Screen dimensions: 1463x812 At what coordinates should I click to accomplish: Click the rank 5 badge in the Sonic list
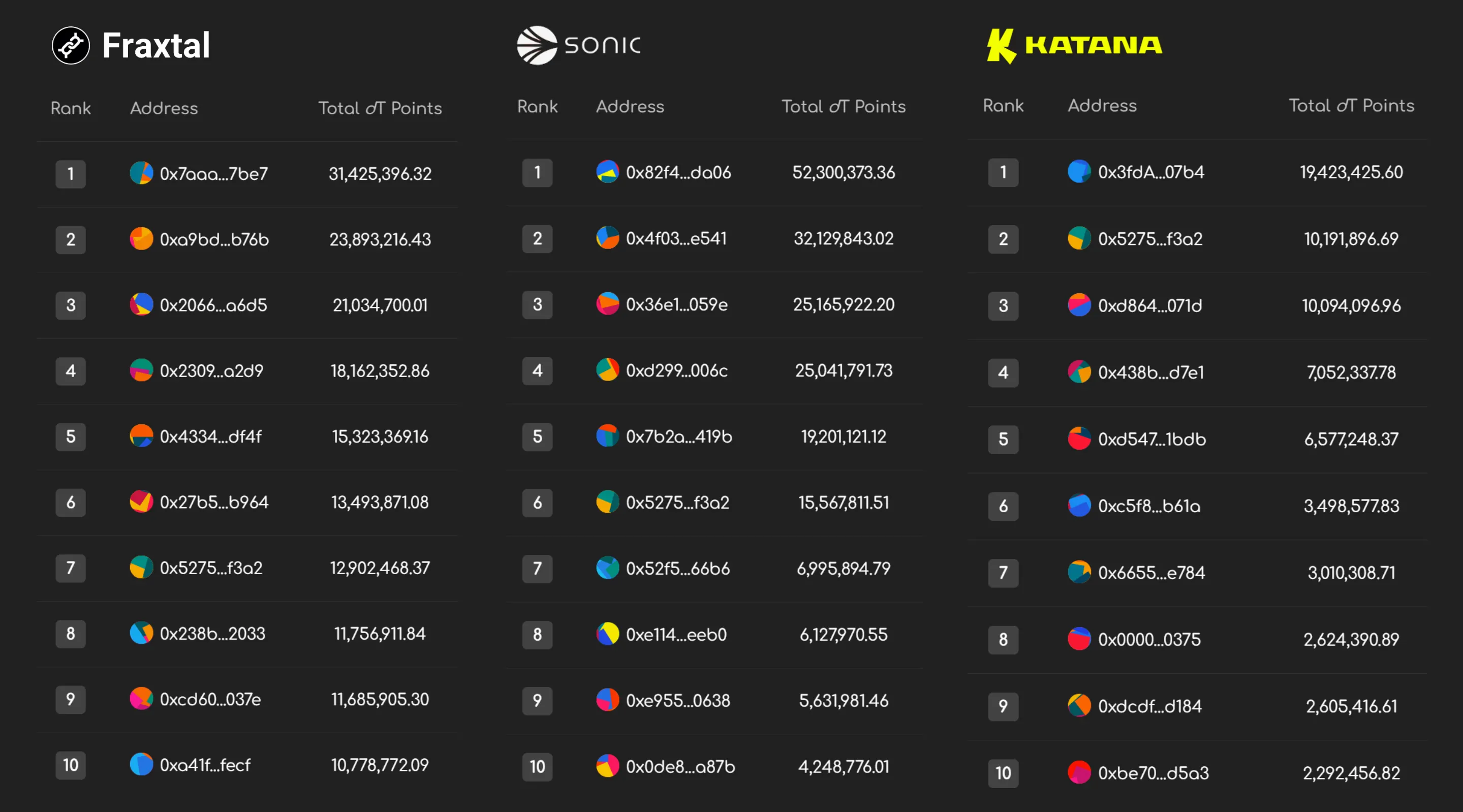click(x=537, y=437)
